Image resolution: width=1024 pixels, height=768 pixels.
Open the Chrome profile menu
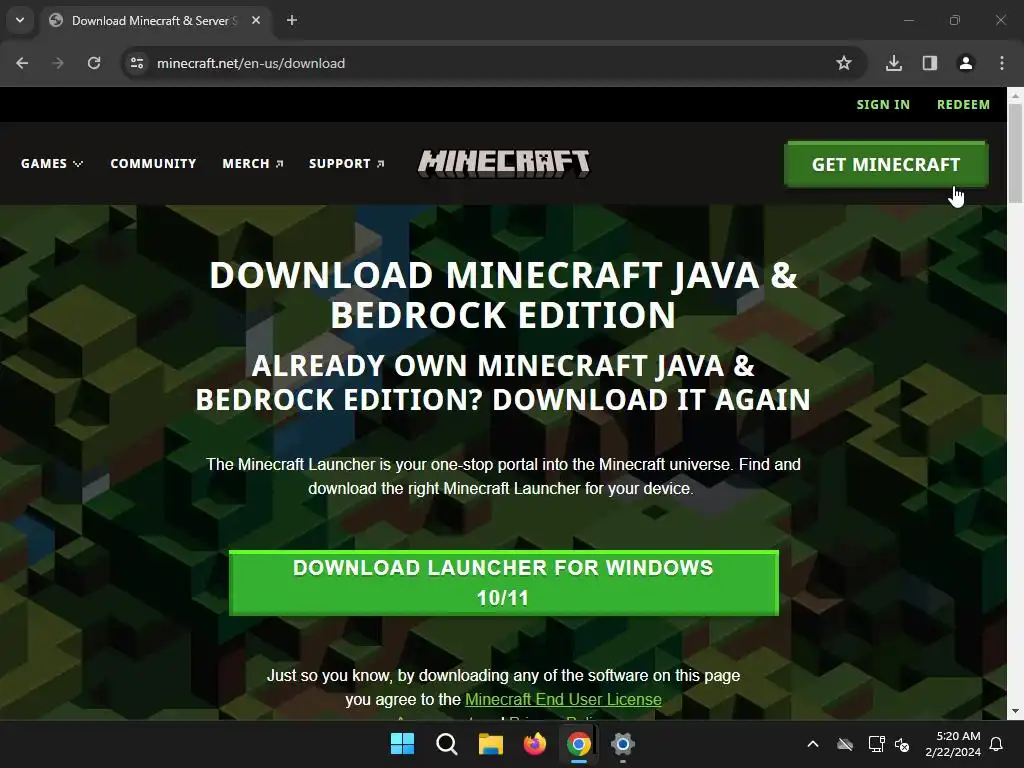(x=966, y=63)
